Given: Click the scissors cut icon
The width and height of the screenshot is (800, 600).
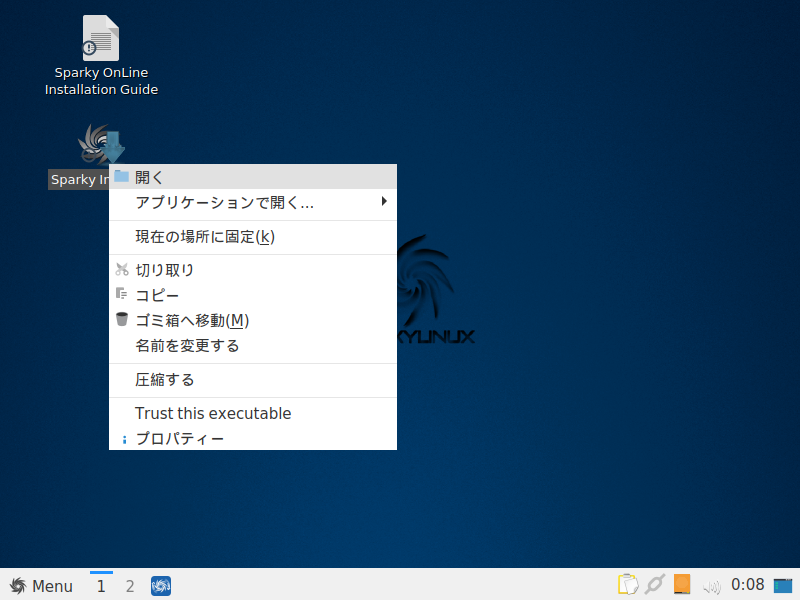Looking at the screenshot, I should point(122,269).
